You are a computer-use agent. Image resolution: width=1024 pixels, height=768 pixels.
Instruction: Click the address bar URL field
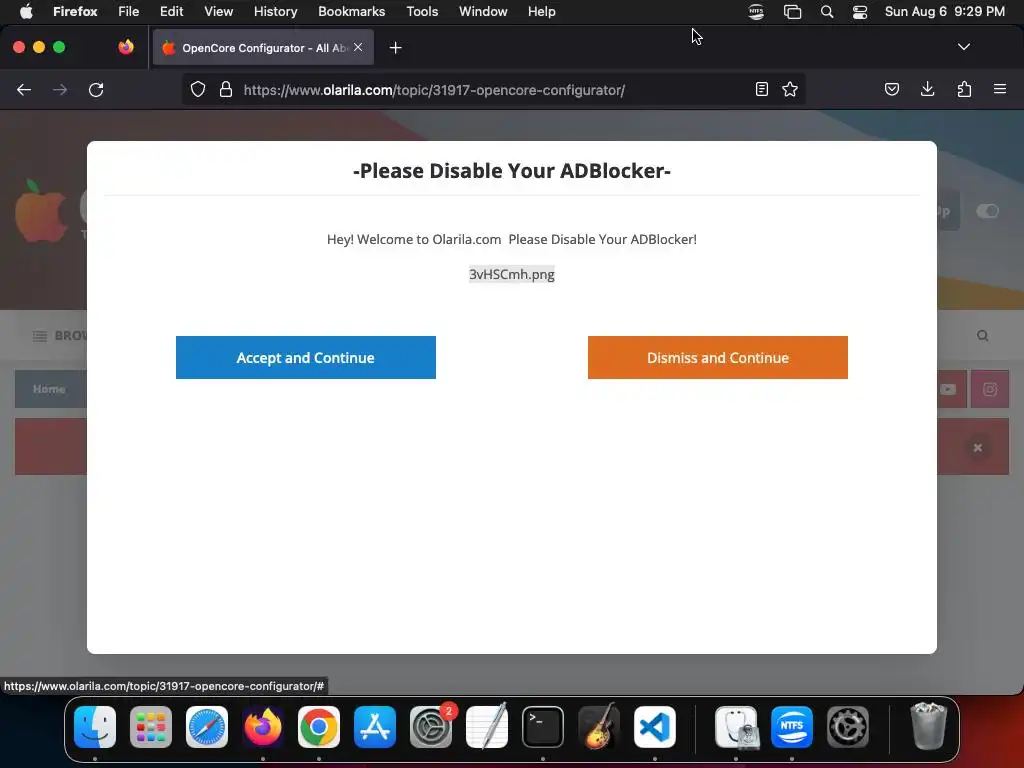coord(493,89)
